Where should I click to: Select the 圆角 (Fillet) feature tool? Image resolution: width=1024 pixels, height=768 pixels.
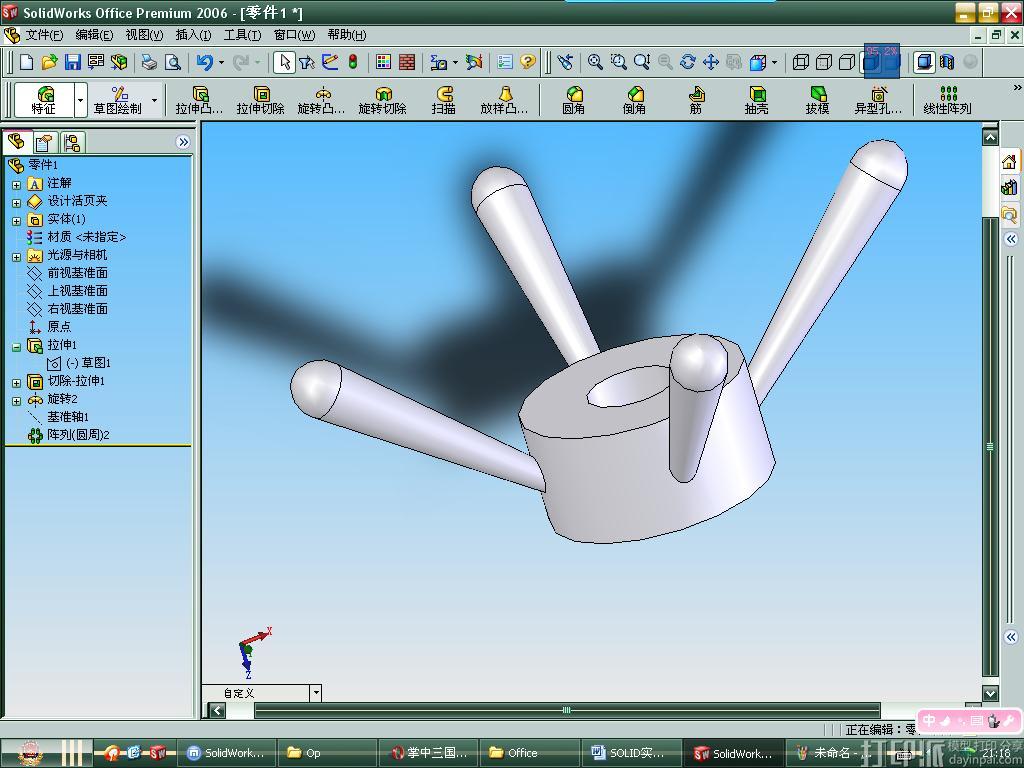(573, 99)
